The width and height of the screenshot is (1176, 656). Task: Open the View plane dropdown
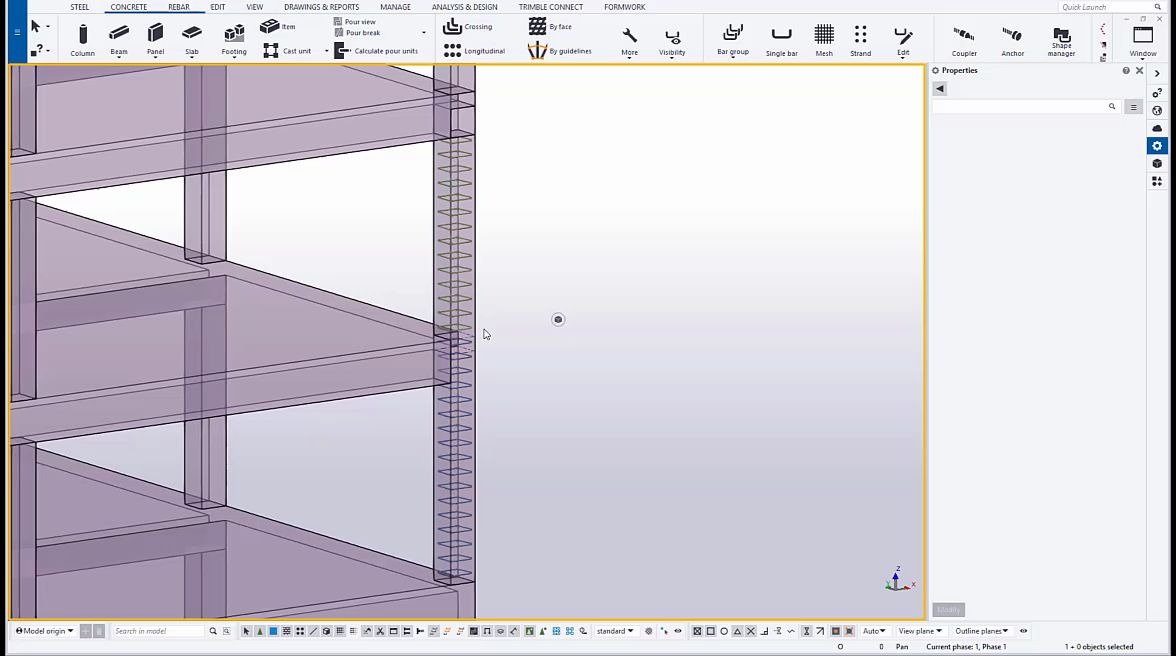pyautogui.click(x=920, y=631)
